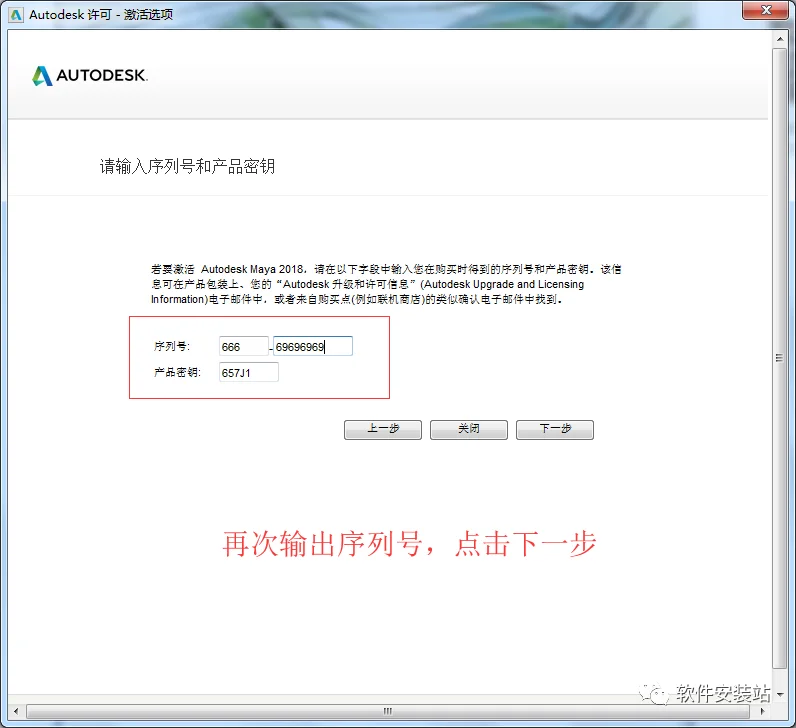Screen dimensions: 796x728
Task: Click the 序列号 label
Action: (172, 346)
